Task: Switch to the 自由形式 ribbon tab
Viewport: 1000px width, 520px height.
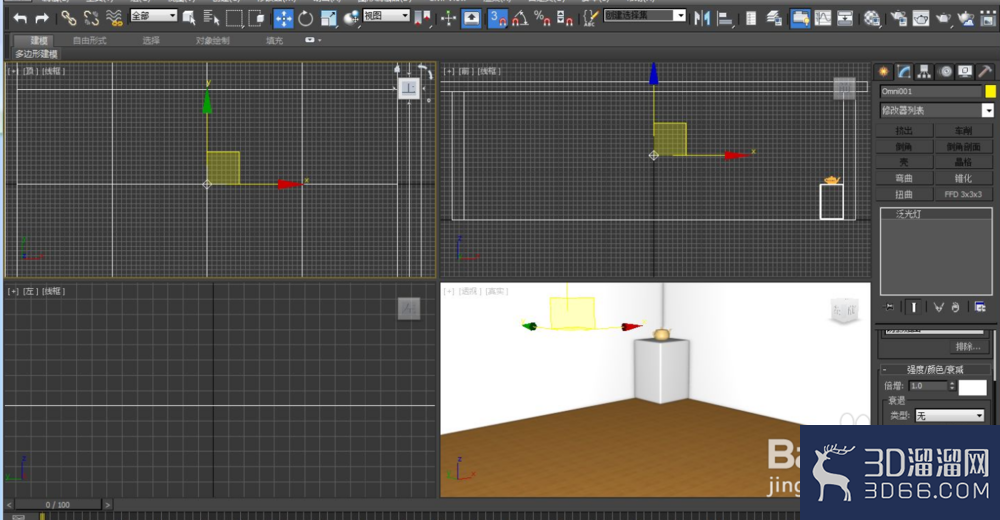Action: [x=89, y=40]
